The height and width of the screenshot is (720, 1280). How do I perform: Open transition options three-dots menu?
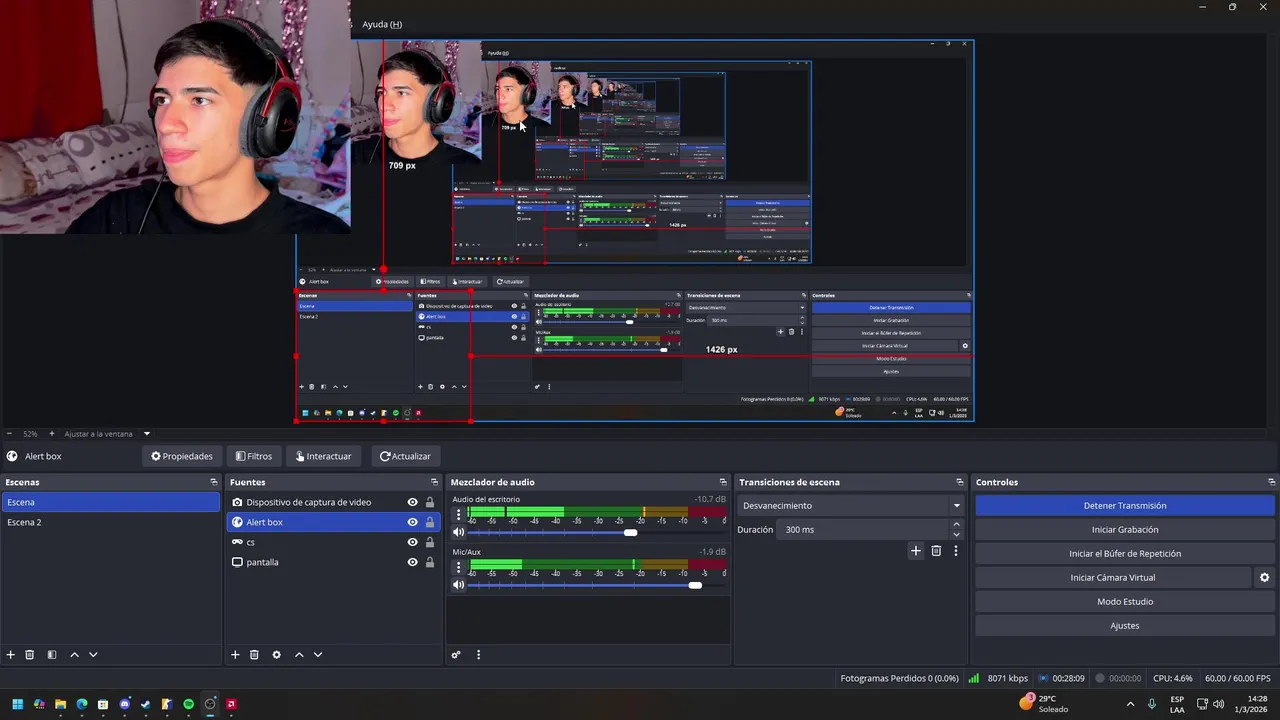956,551
